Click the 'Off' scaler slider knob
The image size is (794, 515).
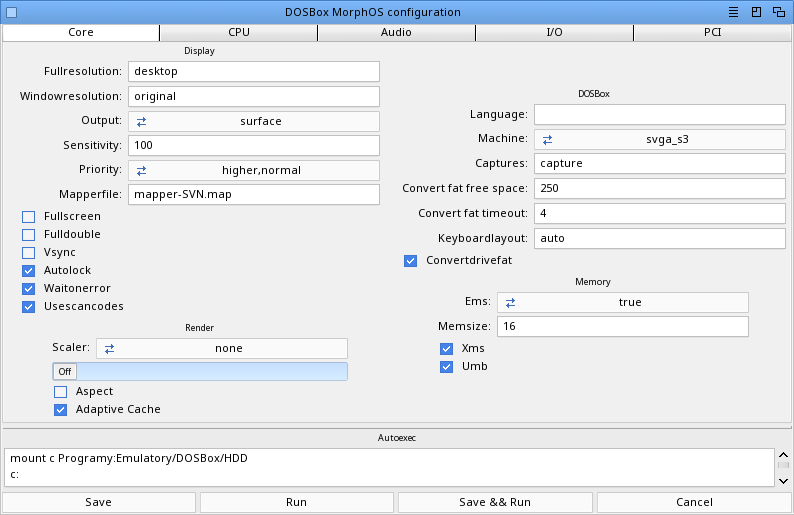click(65, 372)
